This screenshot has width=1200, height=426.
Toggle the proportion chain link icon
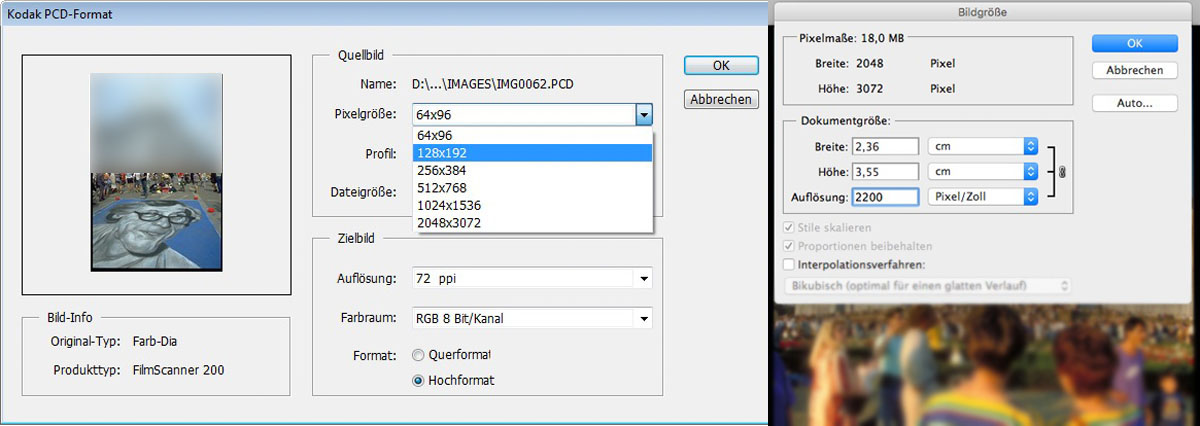tap(1062, 172)
